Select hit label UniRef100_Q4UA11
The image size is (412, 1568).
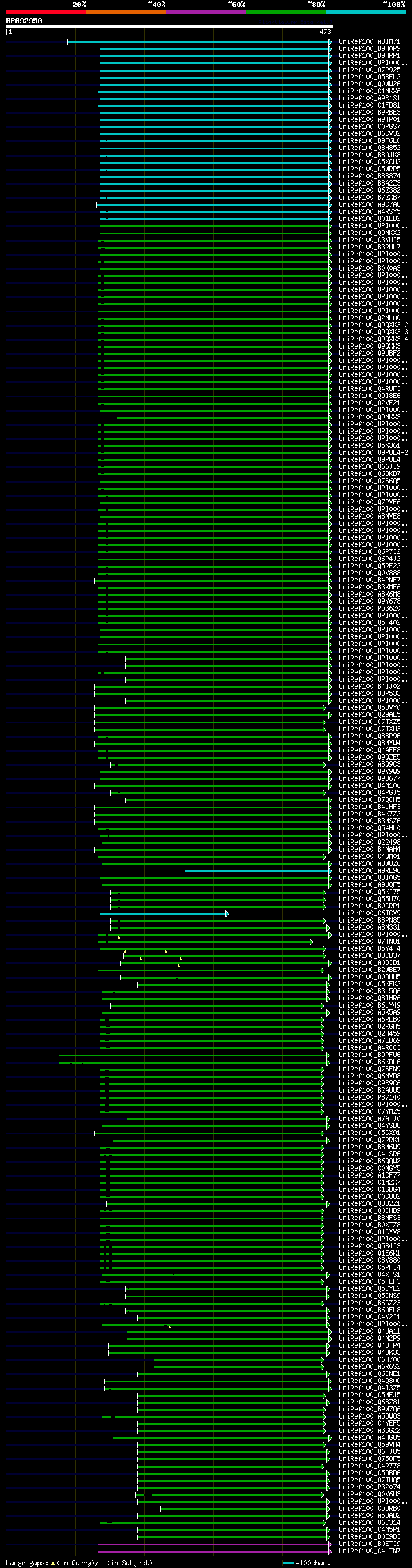click(370, 1331)
